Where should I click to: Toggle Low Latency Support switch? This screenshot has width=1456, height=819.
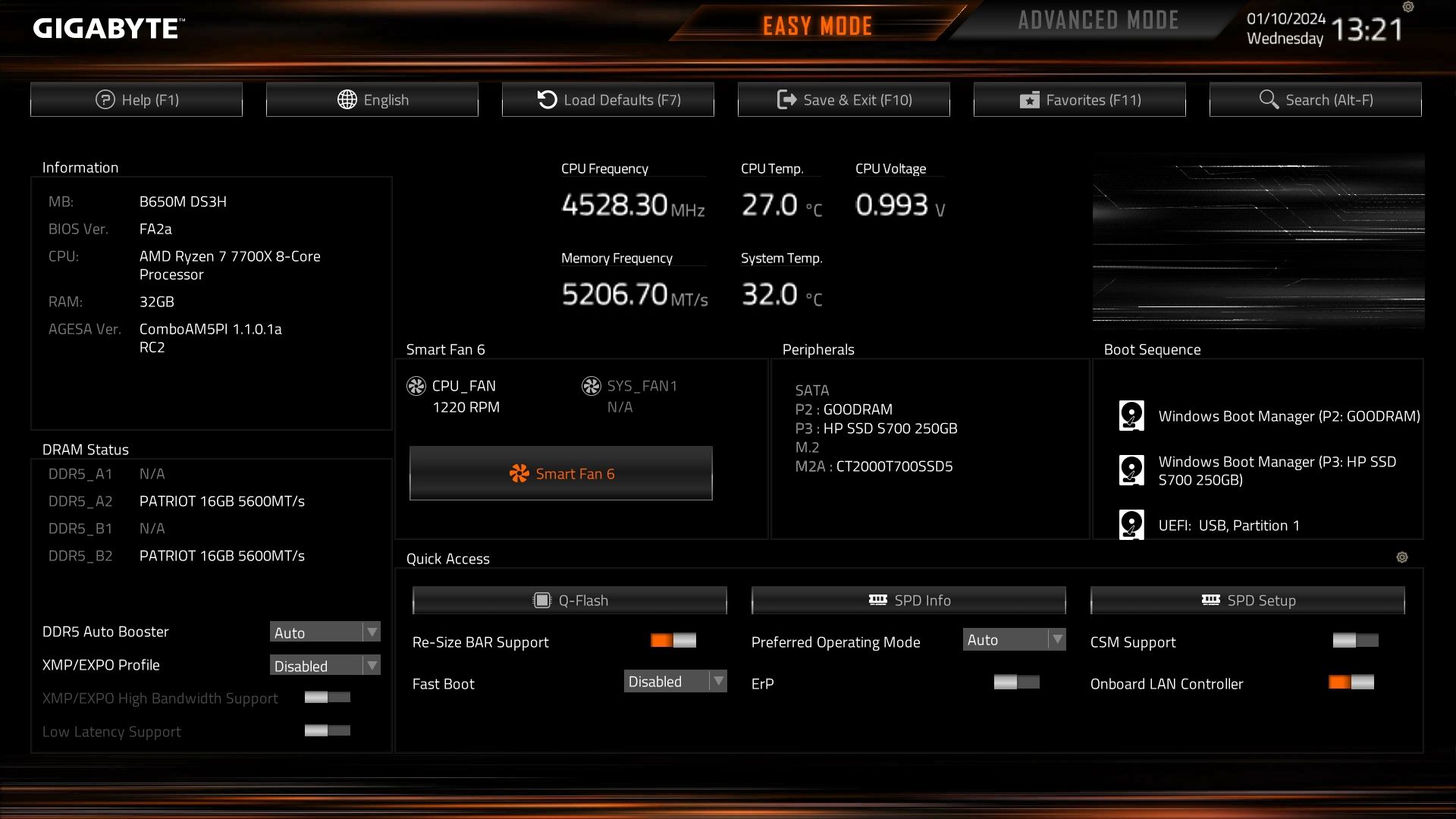click(328, 731)
